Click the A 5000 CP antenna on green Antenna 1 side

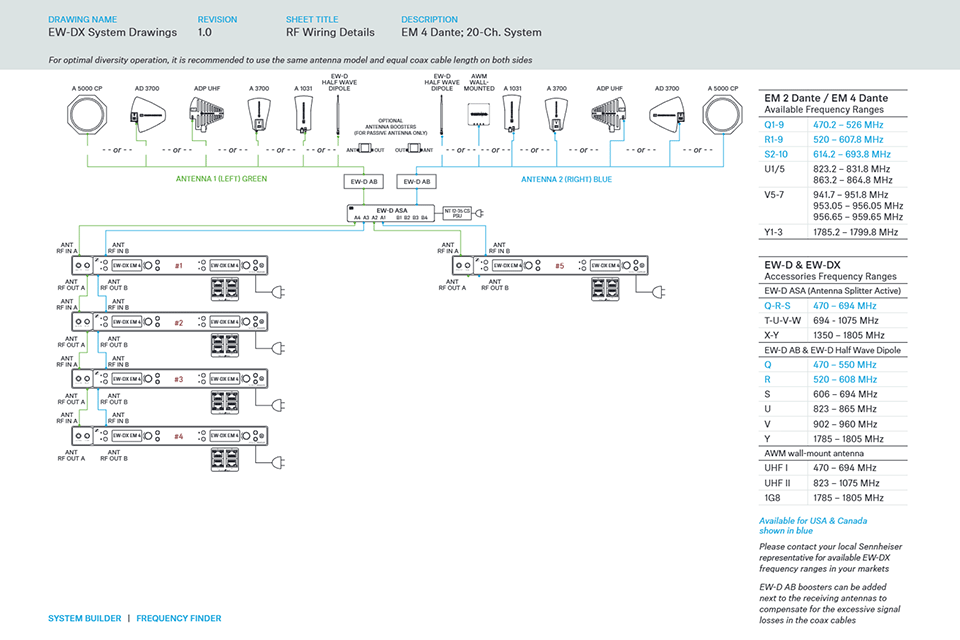(87, 114)
